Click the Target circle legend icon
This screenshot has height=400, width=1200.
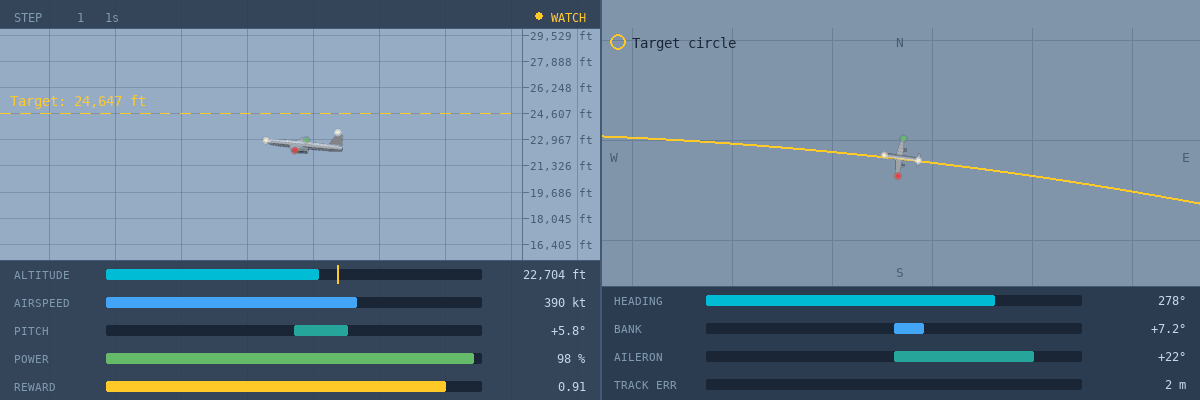pyautogui.click(x=618, y=42)
